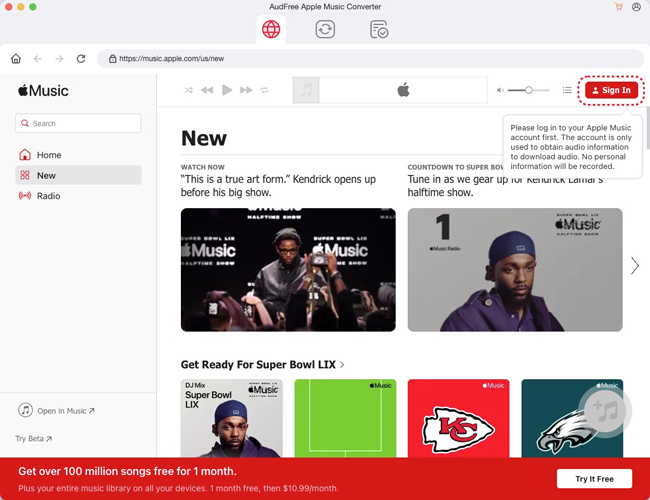Click the Try It Free button
Viewport: 650px width, 500px height.
[594, 478]
